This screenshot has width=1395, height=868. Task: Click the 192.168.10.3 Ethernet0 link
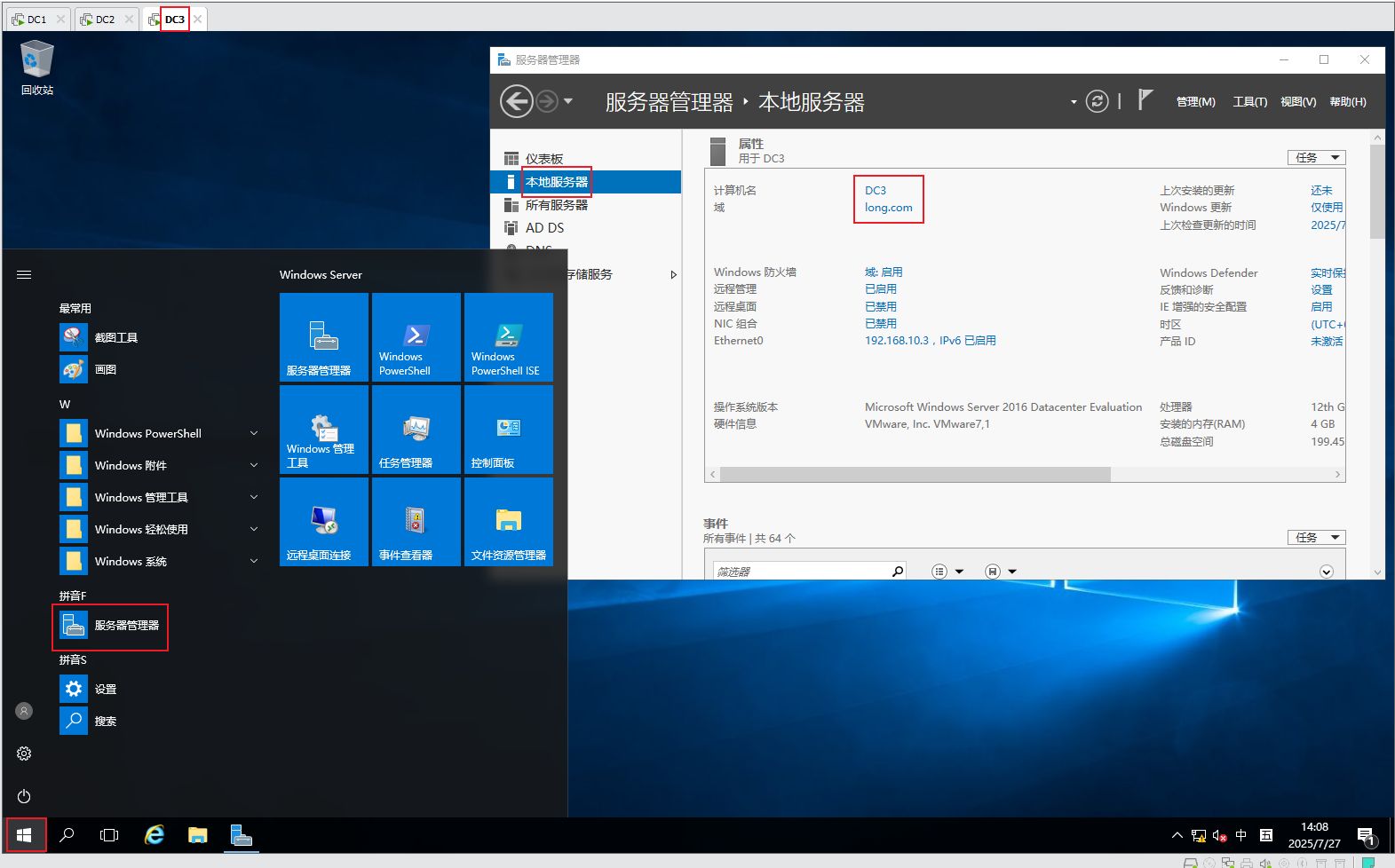click(930, 340)
